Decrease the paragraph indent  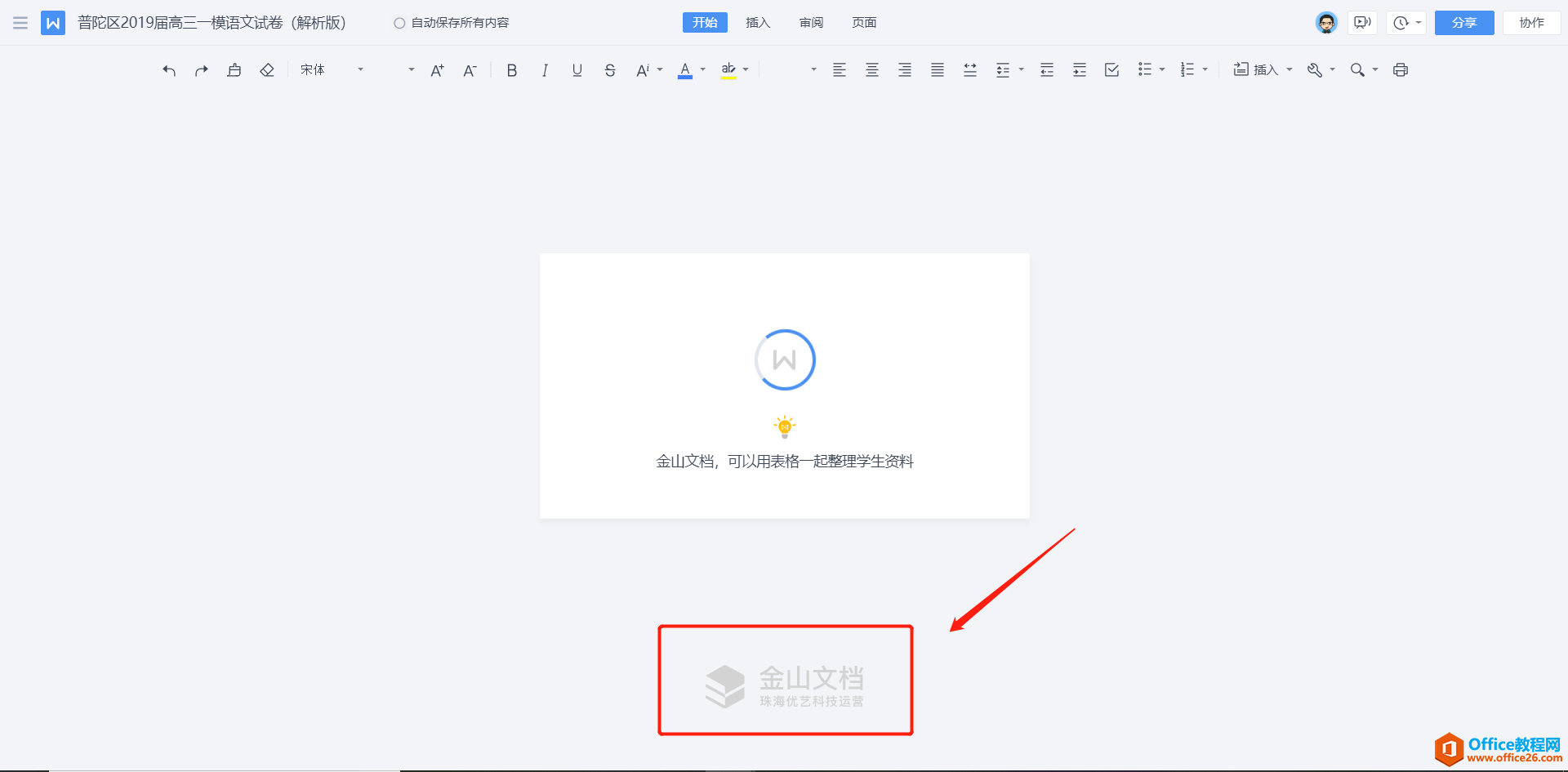pyautogui.click(x=1047, y=70)
